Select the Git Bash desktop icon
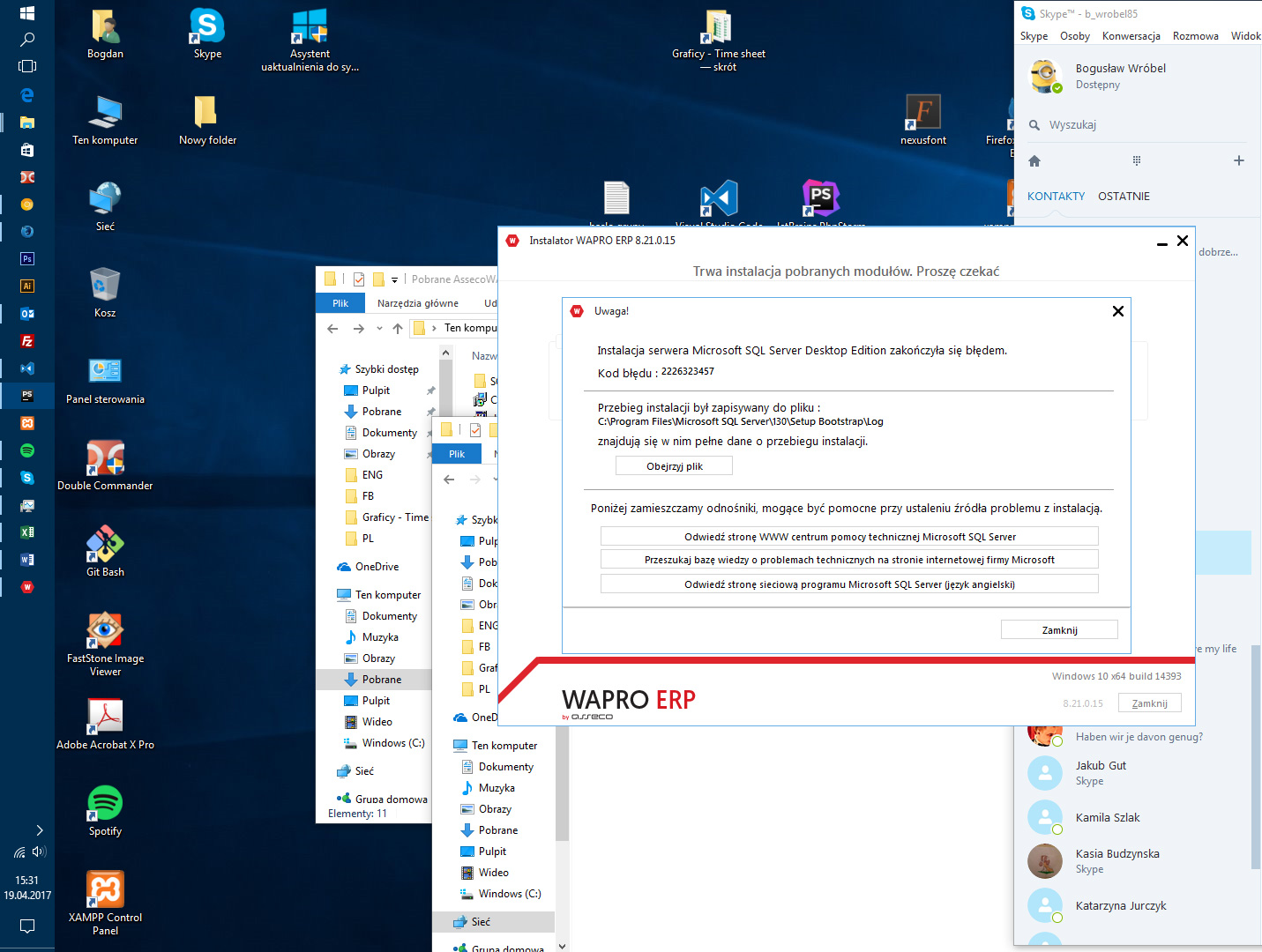 105,551
